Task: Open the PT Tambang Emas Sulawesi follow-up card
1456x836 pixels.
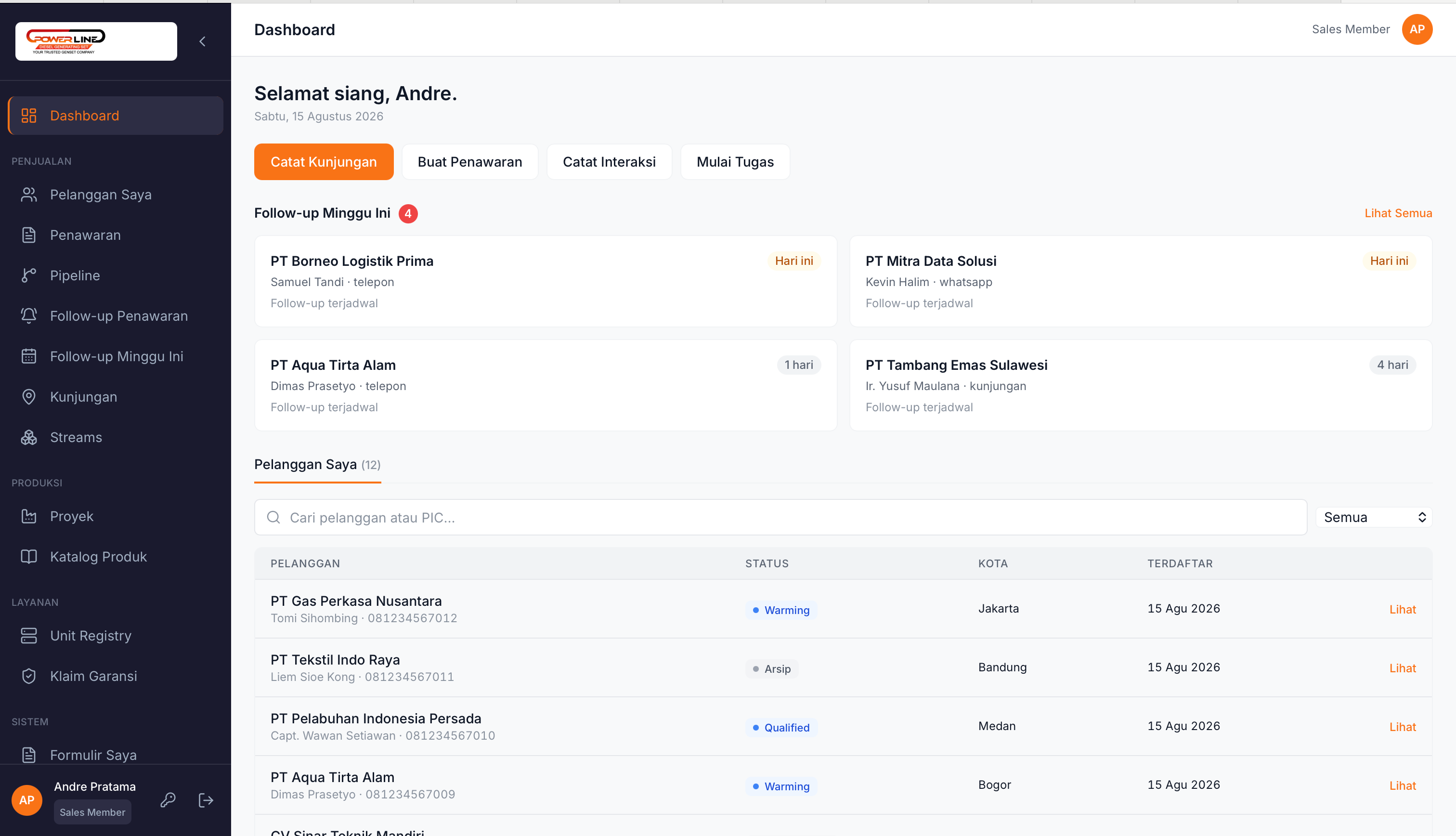Action: (x=1140, y=385)
